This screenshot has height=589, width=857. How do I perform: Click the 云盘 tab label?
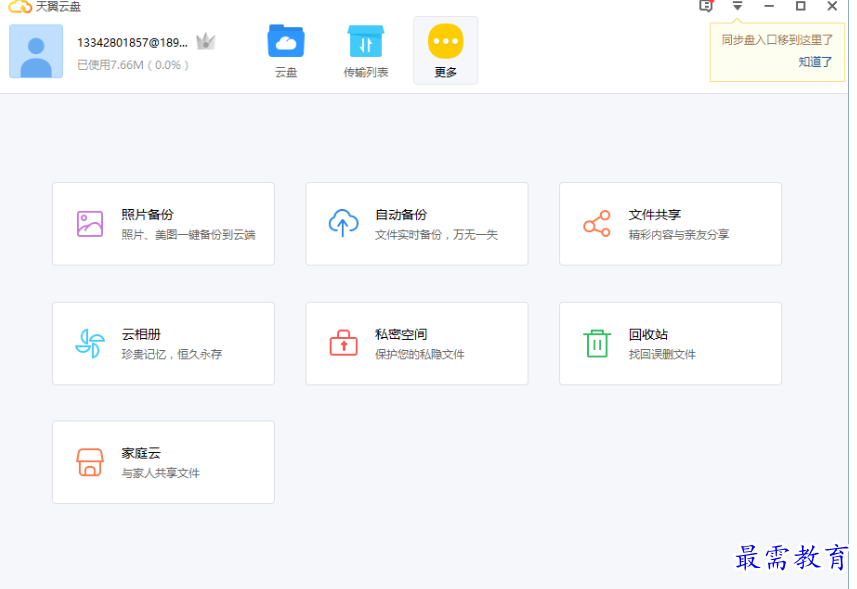286,72
